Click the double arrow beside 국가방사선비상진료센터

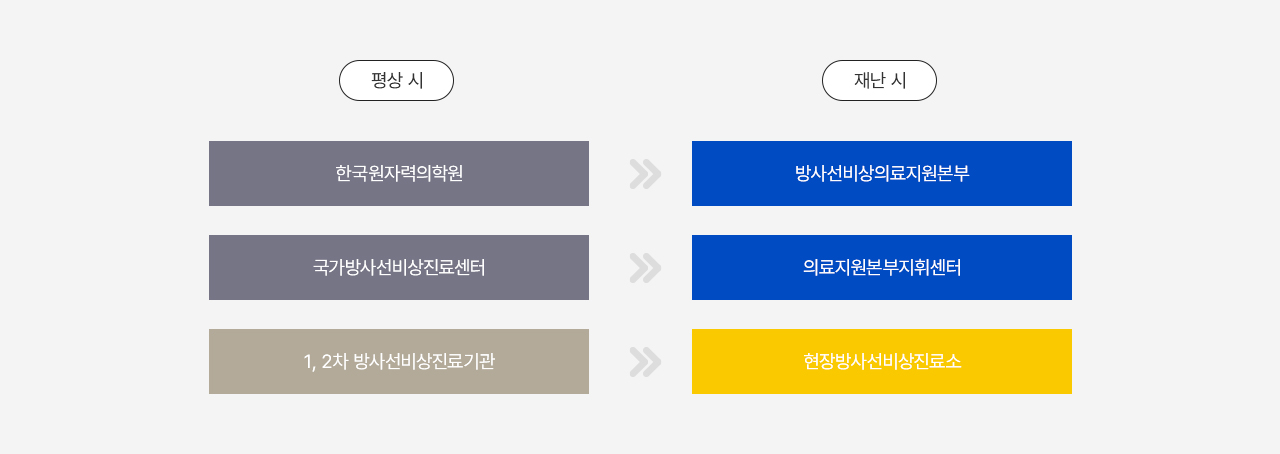coord(645,268)
